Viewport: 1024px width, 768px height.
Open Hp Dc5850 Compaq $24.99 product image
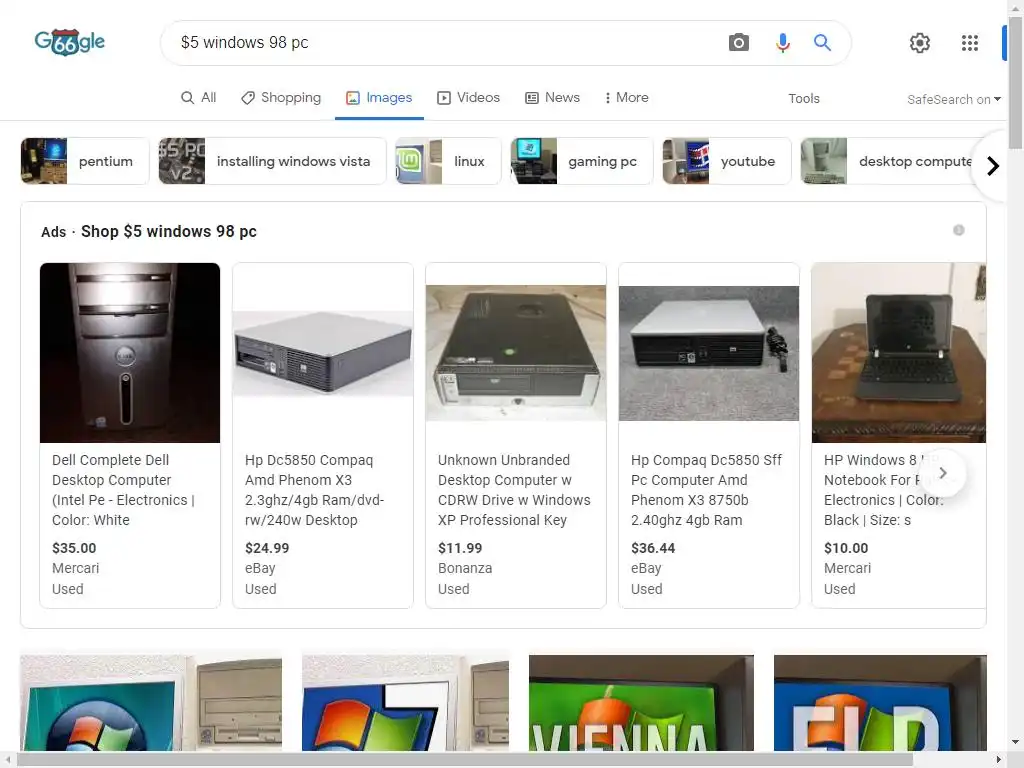click(x=323, y=353)
